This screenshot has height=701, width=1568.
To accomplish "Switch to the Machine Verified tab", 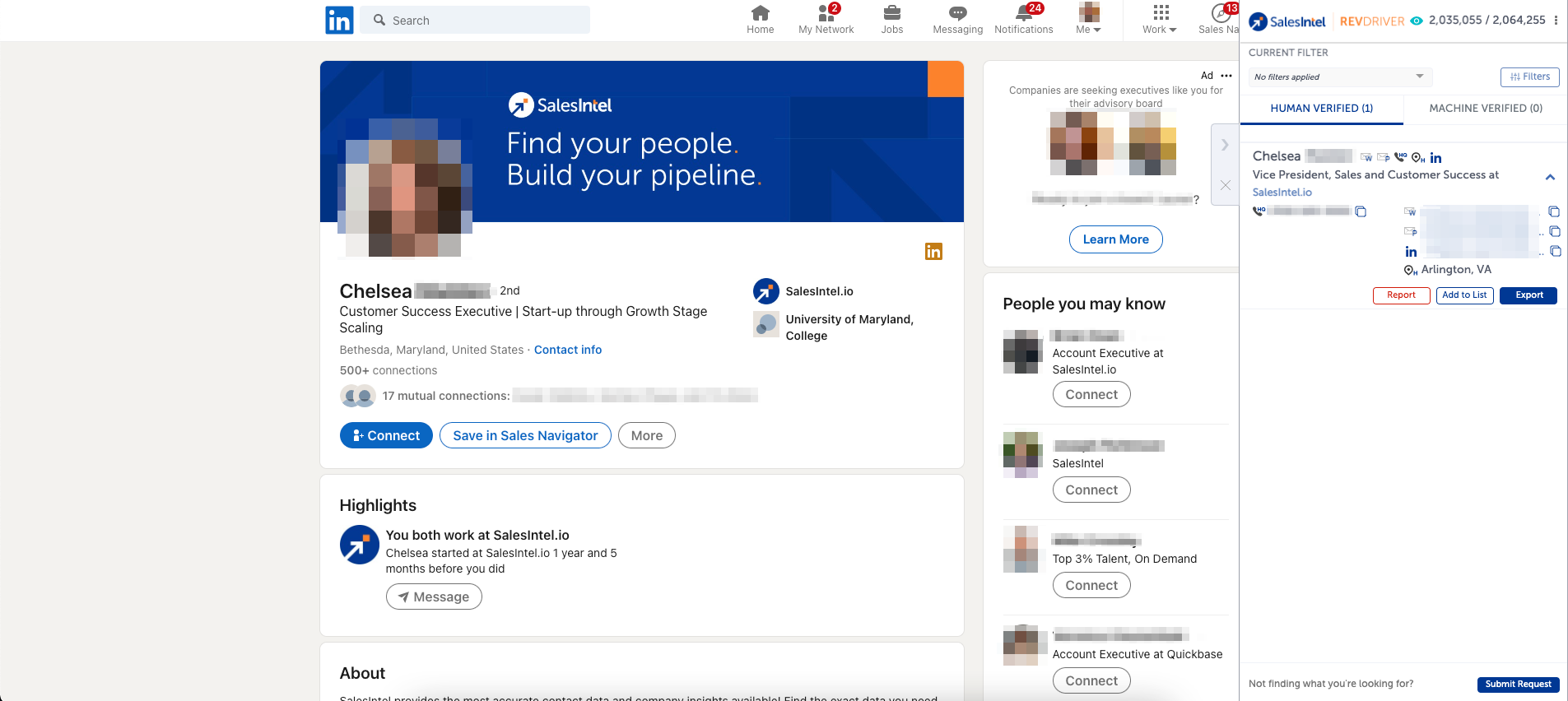I will coord(1486,109).
